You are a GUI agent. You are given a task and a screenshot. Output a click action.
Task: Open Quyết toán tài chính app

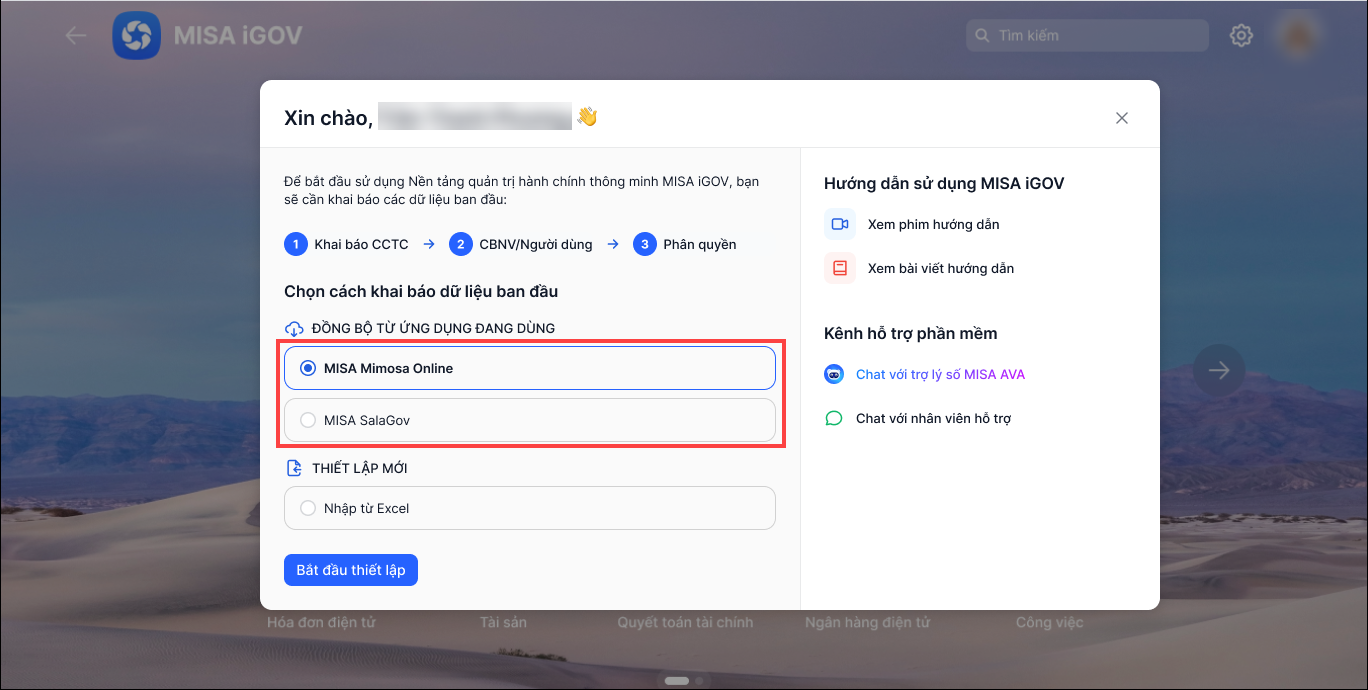tap(685, 622)
